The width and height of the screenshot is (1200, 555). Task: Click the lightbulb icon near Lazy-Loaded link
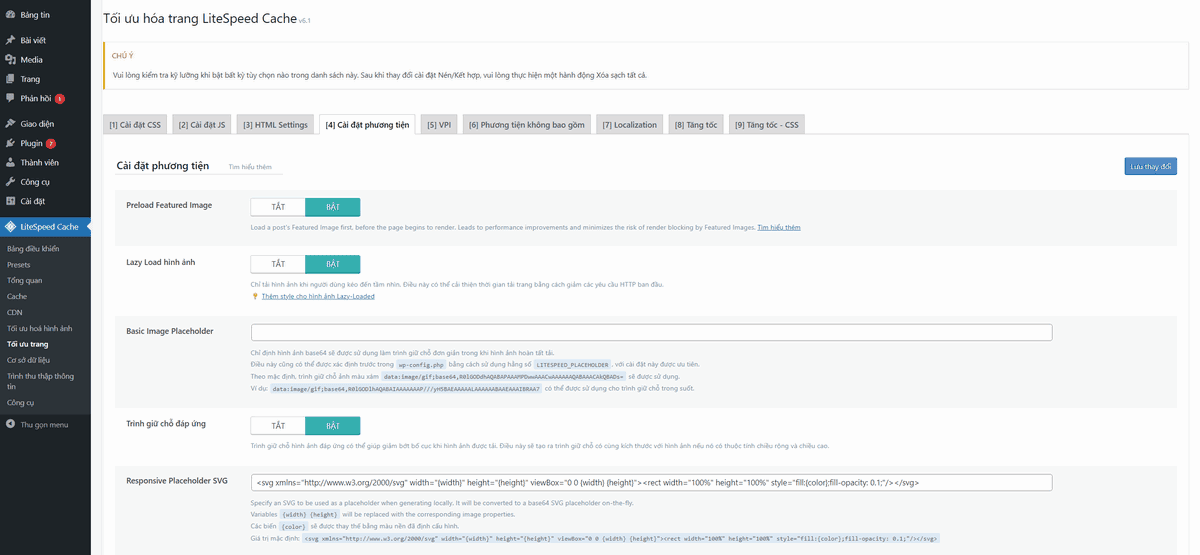click(255, 296)
